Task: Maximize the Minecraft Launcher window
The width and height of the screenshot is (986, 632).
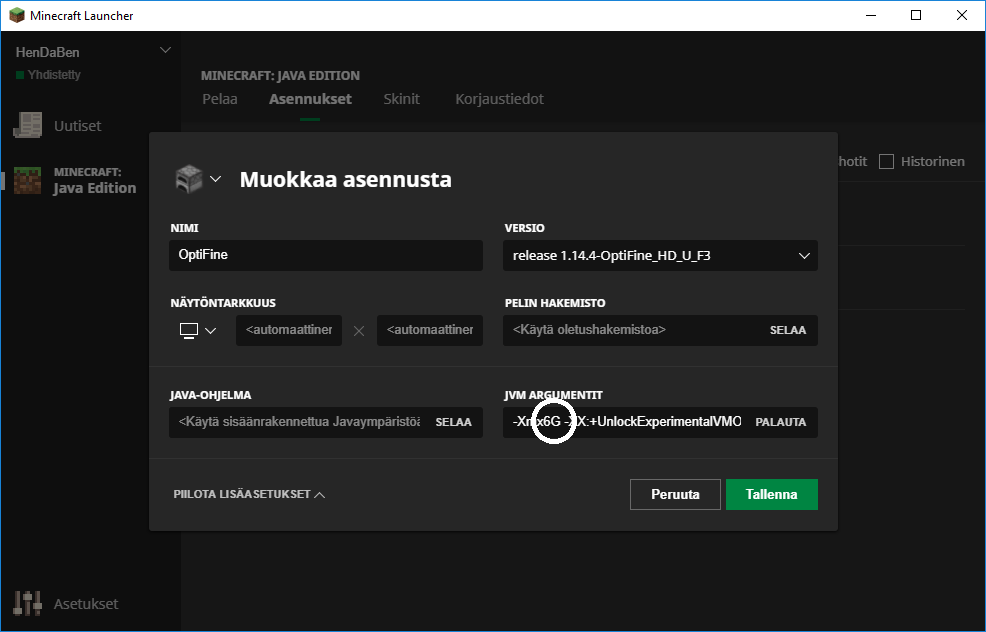Action: coord(916,15)
